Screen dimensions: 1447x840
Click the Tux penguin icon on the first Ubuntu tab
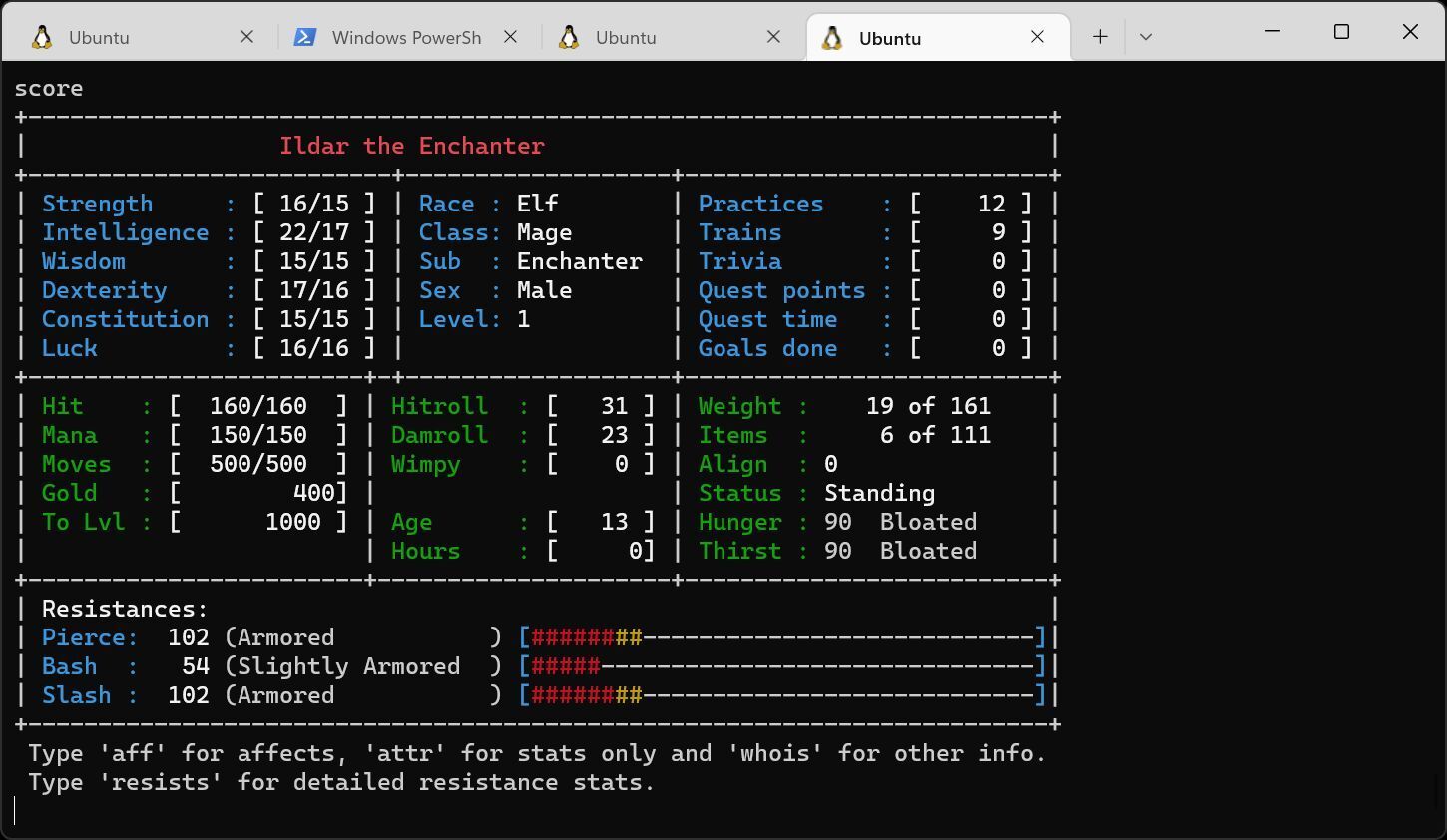click(42, 37)
